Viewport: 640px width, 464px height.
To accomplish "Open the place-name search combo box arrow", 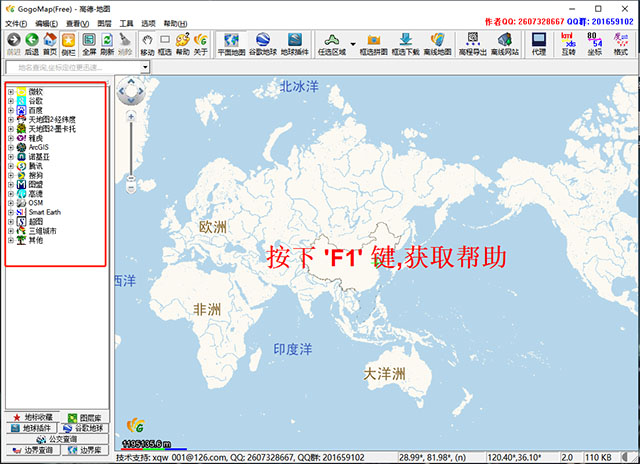I will pos(145,67).
